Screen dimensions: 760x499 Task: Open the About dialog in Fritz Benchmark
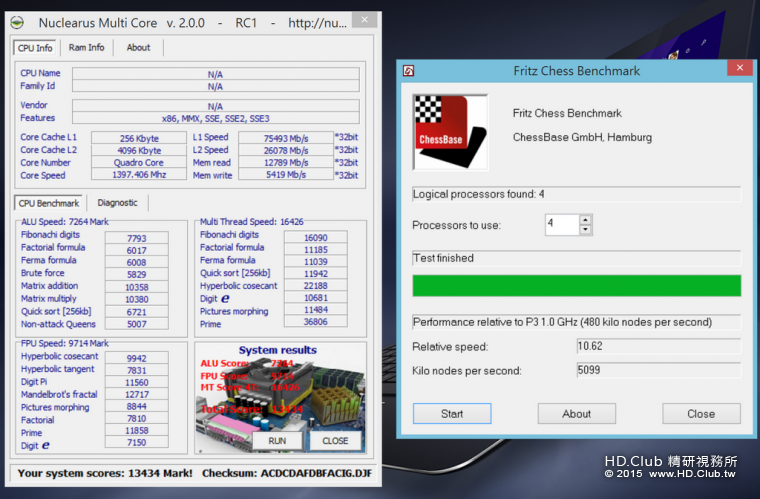(x=576, y=414)
